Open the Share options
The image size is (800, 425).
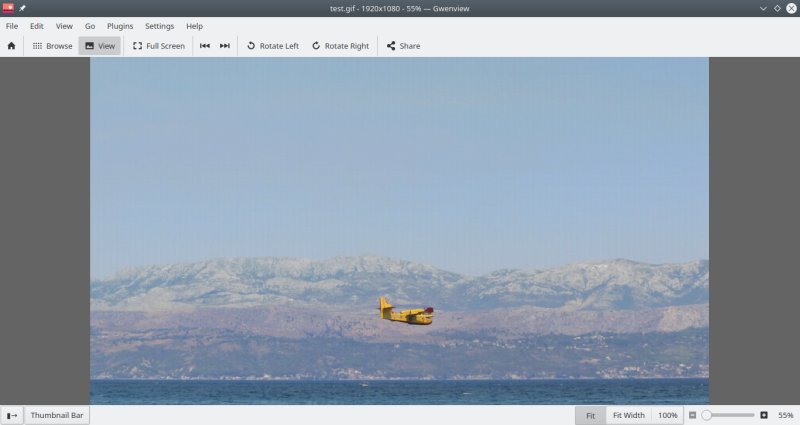pos(403,46)
